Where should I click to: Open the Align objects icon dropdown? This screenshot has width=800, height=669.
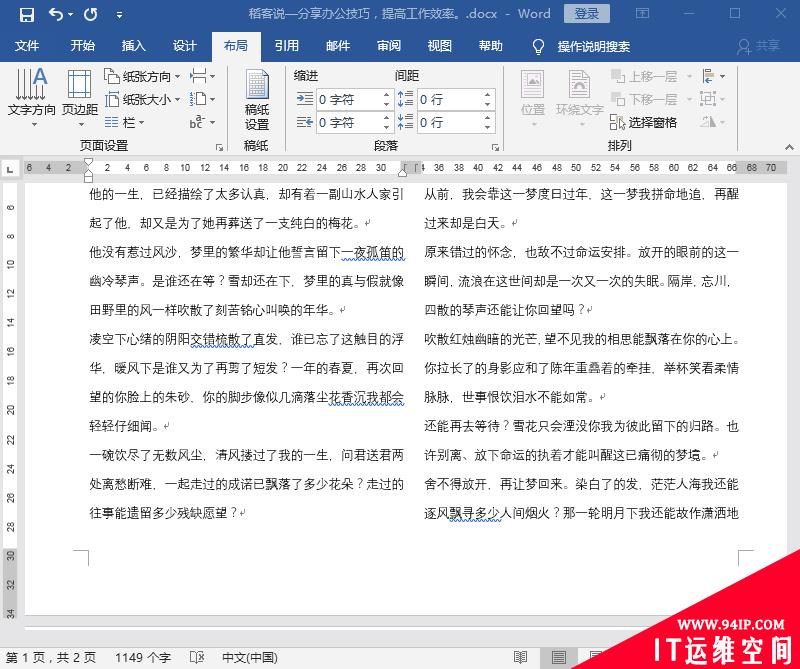point(713,77)
